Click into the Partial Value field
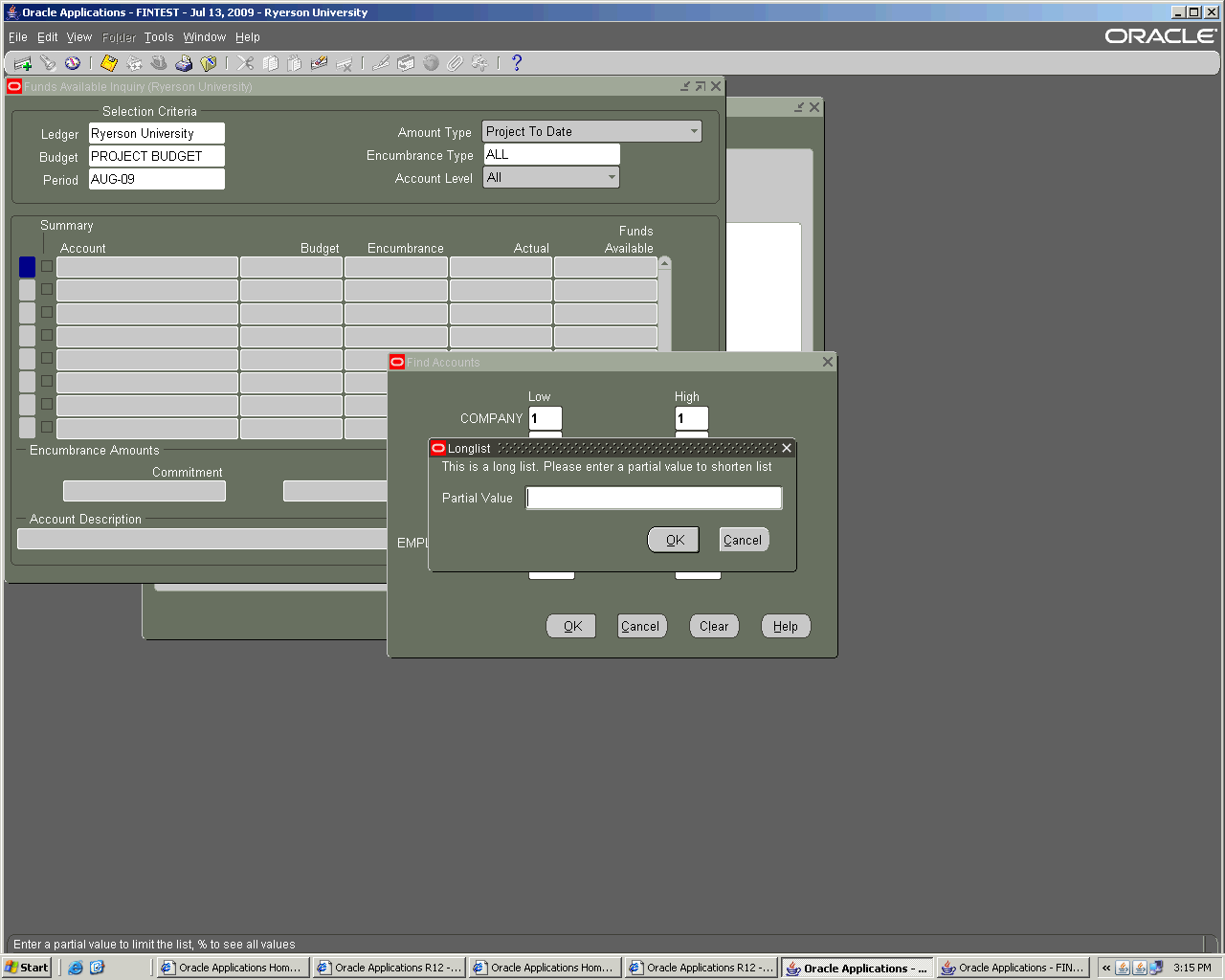1225x980 pixels. [x=654, y=498]
